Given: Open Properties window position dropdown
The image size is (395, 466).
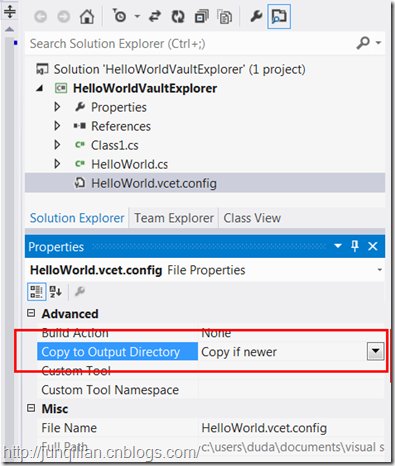Looking at the screenshot, I should [x=338, y=246].
